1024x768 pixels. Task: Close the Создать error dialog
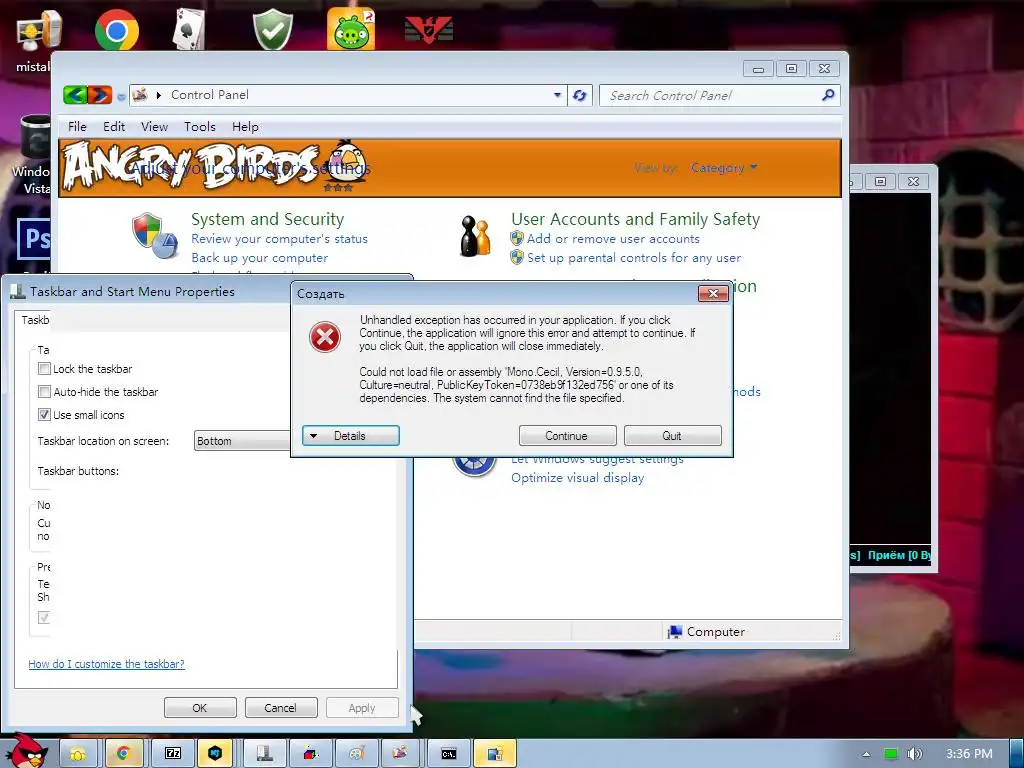[713, 294]
